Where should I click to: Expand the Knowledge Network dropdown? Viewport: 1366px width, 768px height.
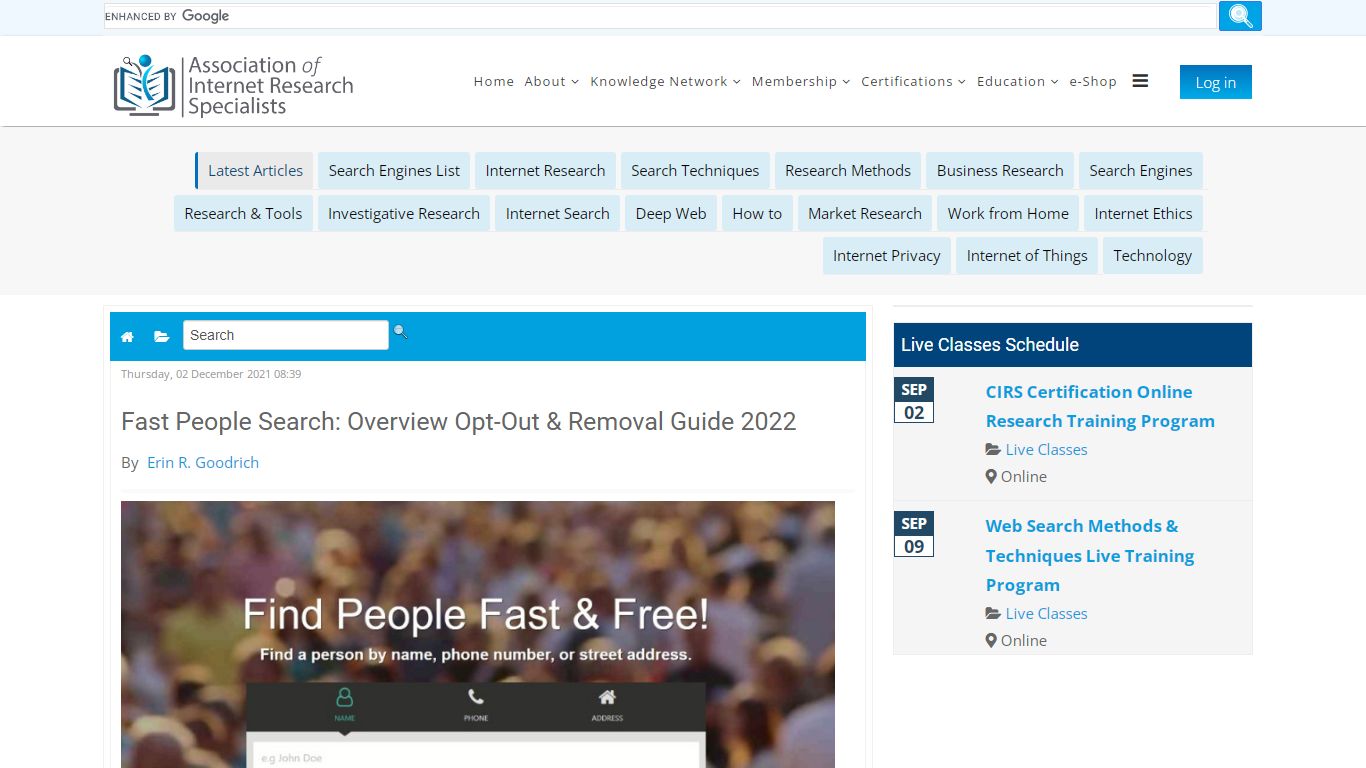(x=665, y=82)
